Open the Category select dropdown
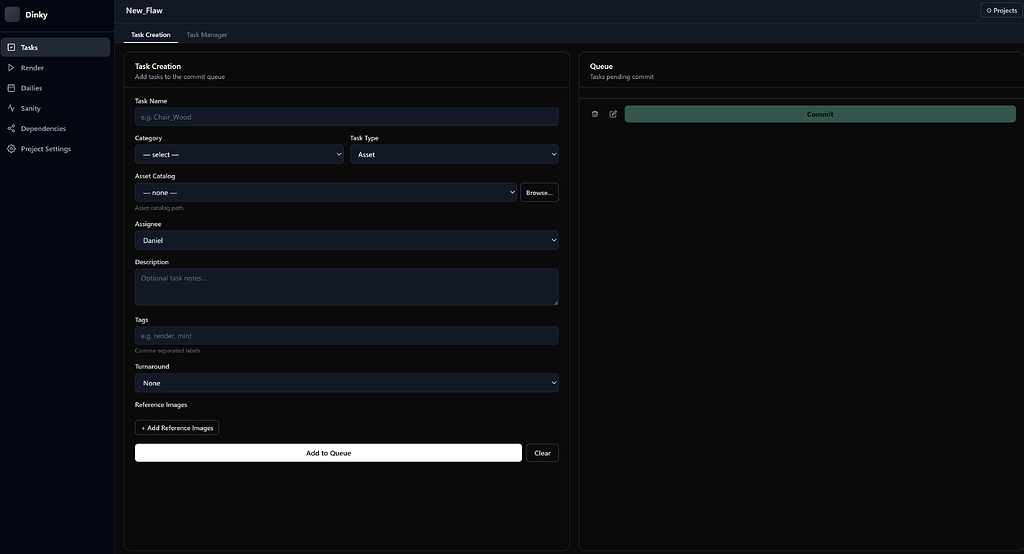Screen dimensions: 1024x554 (239, 154)
